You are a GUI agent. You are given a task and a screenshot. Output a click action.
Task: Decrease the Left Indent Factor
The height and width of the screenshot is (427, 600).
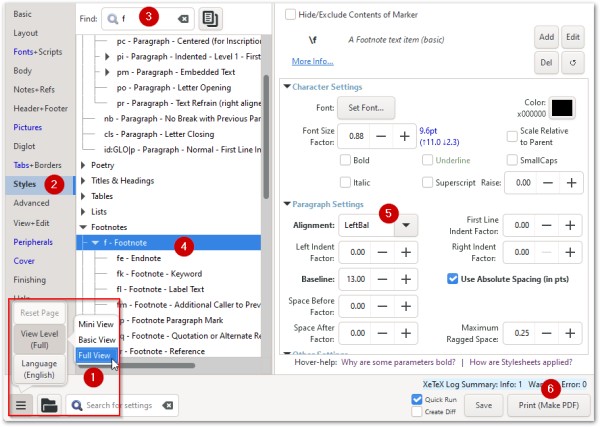point(382,252)
